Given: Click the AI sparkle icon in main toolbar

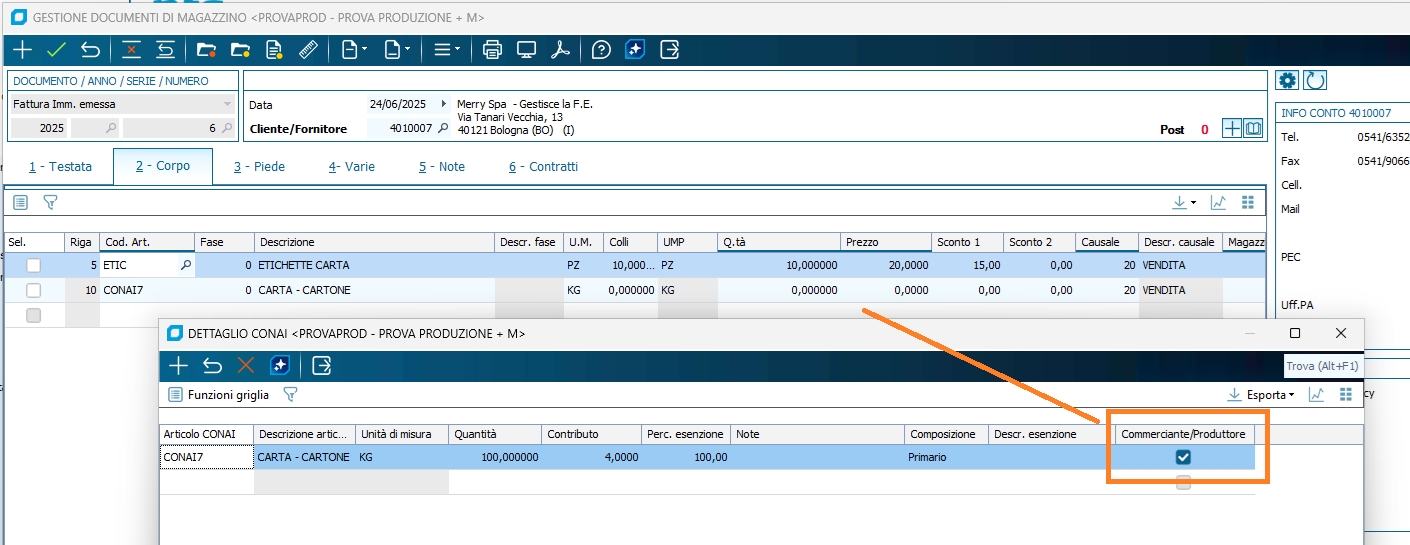Looking at the screenshot, I should click(x=634, y=49).
